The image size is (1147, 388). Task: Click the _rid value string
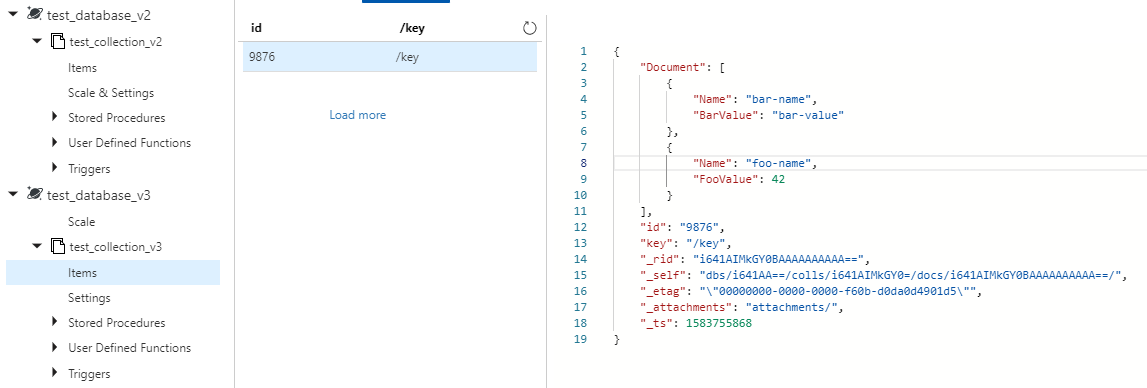click(778, 259)
